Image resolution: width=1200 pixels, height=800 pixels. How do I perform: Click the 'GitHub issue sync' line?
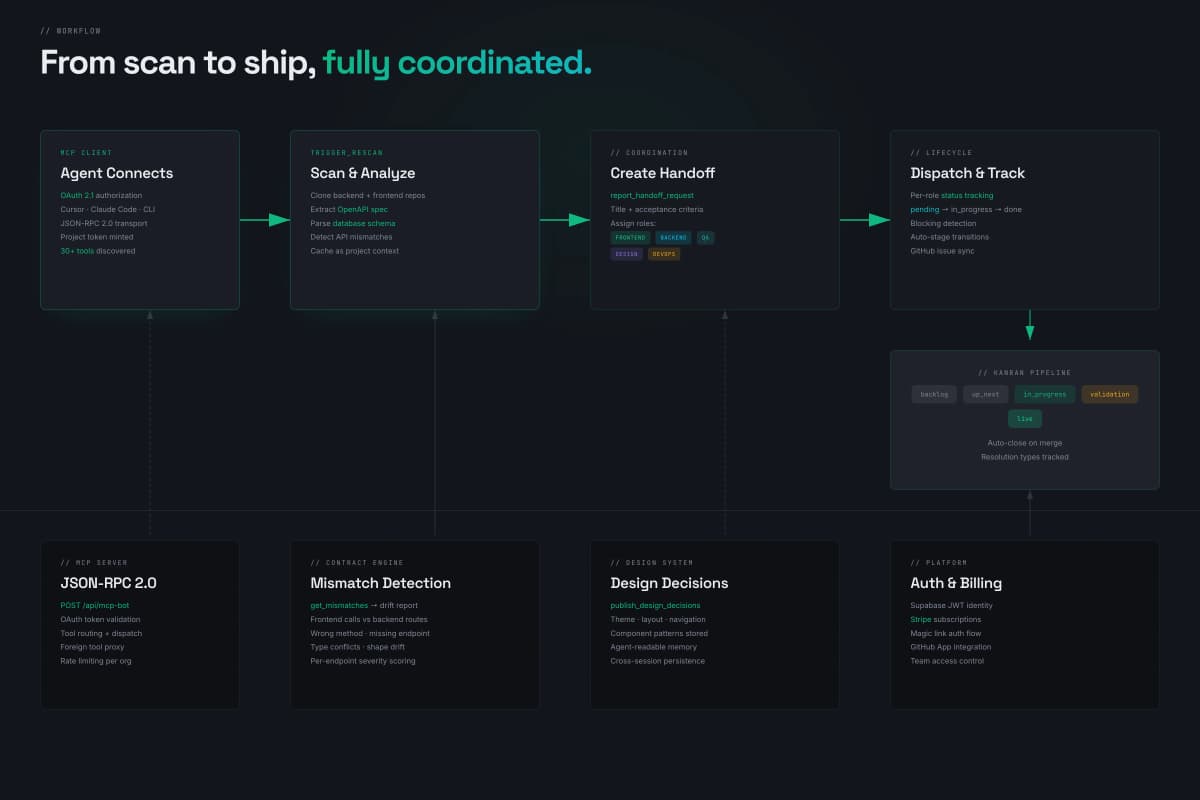pyautogui.click(x=942, y=251)
